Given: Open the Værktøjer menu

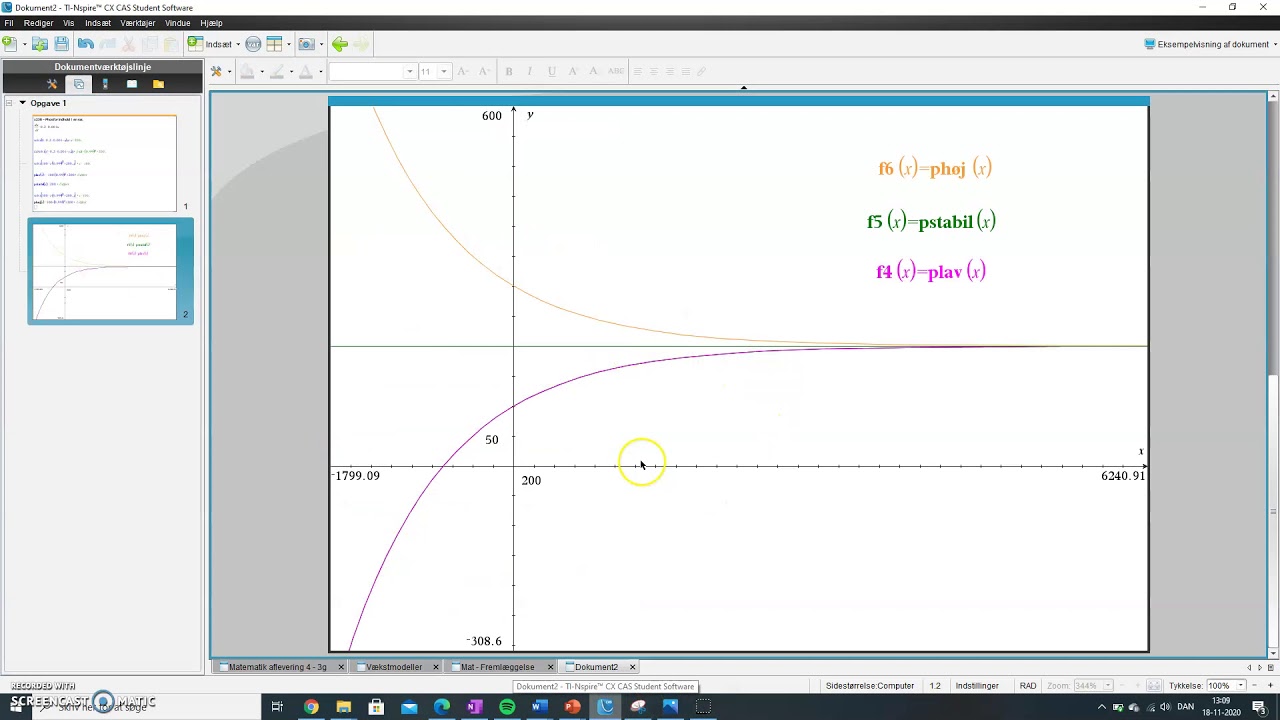Looking at the screenshot, I should tap(138, 23).
